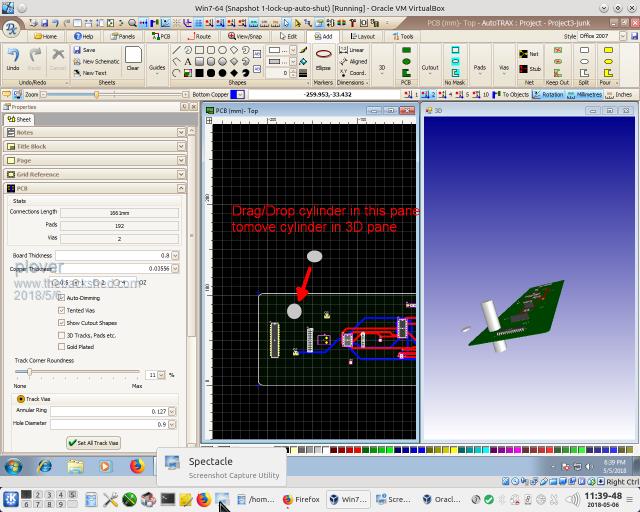Enable the Gold Plated checkbox
Image resolution: width=640 pixels, height=512 pixels.
point(61,346)
